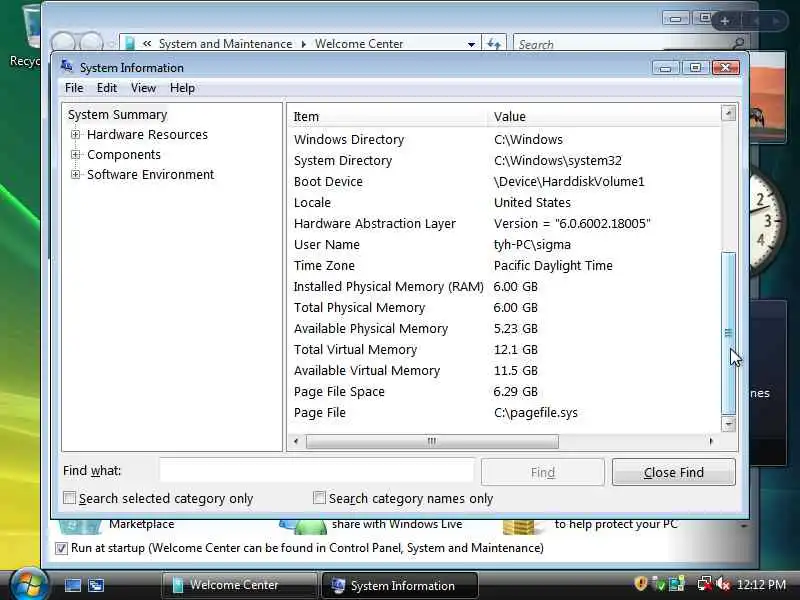Click the Find what text field
Screen dimensions: 800x600
[x=316, y=470]
